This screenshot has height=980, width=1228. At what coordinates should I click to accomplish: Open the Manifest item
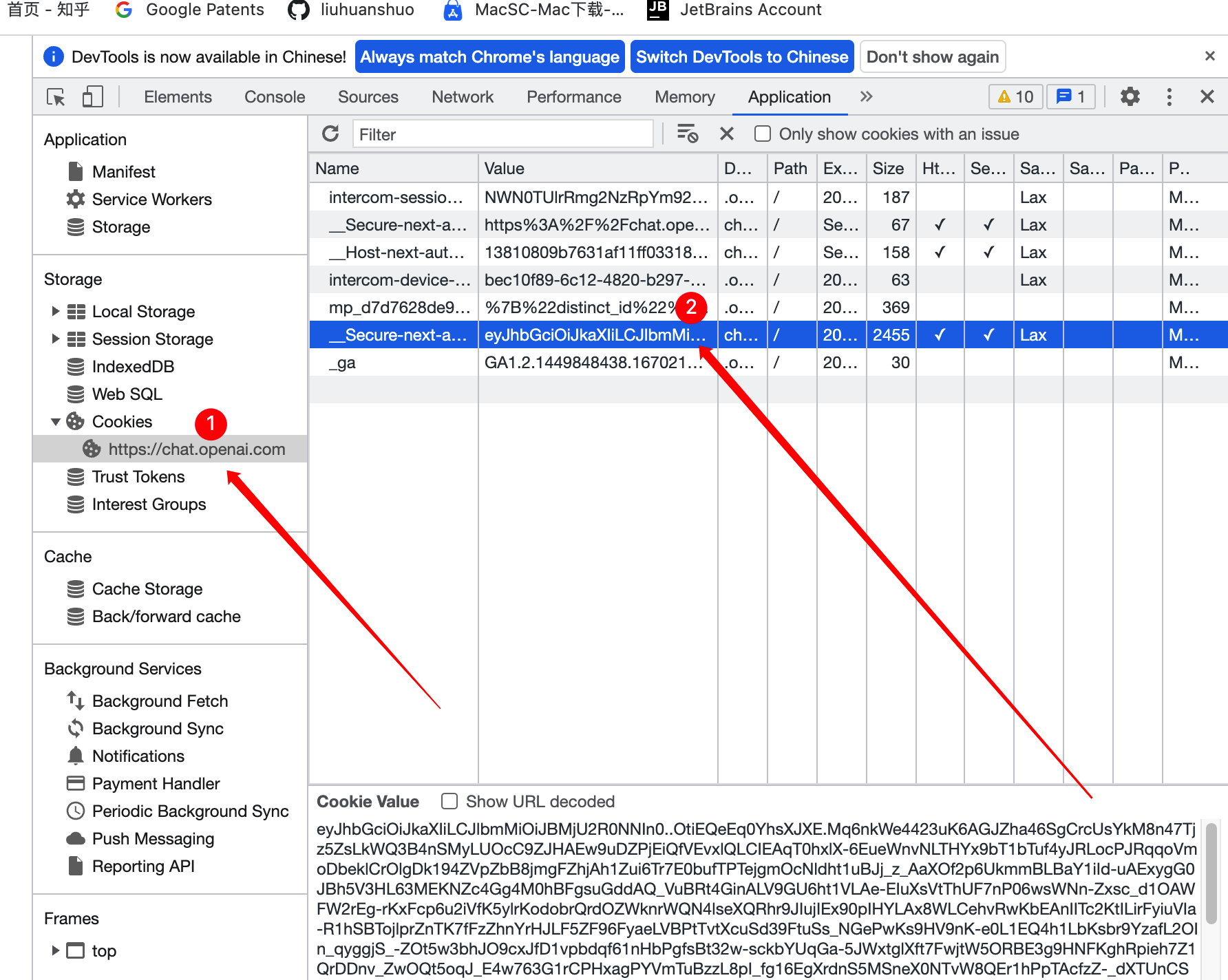(x=123, y=171)
